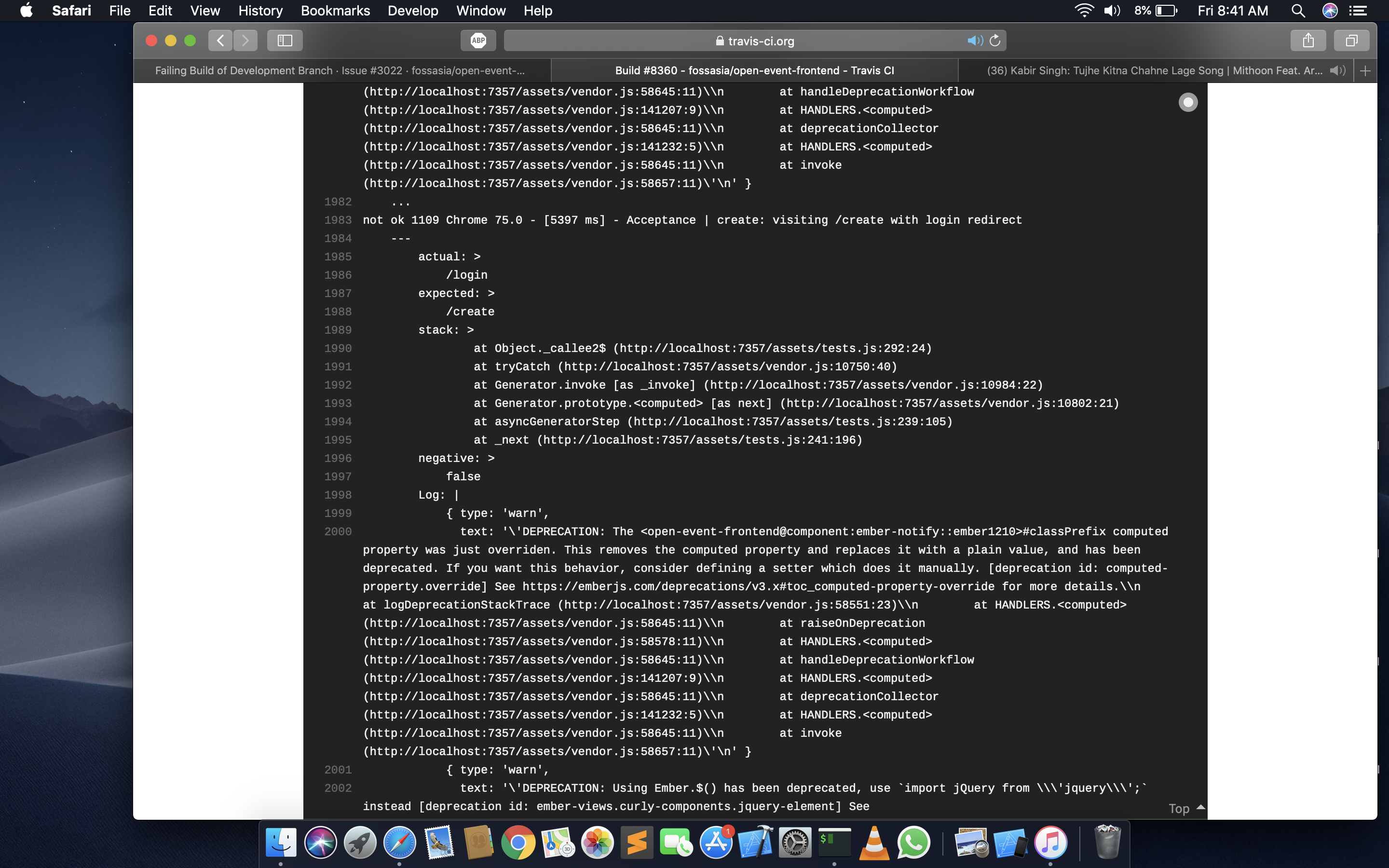Launch Siri from the Dock
This screenshot has width=1389, height=868.
pyautogui.click(x=320, y=842)
